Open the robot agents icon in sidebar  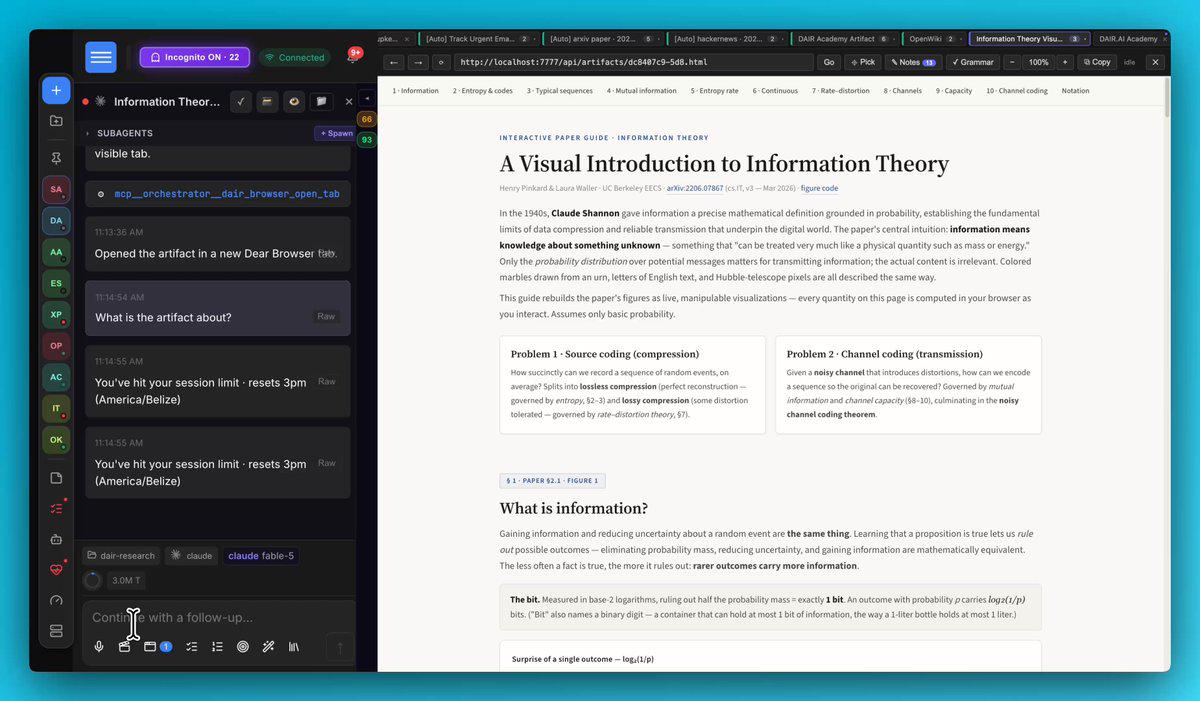56,539
